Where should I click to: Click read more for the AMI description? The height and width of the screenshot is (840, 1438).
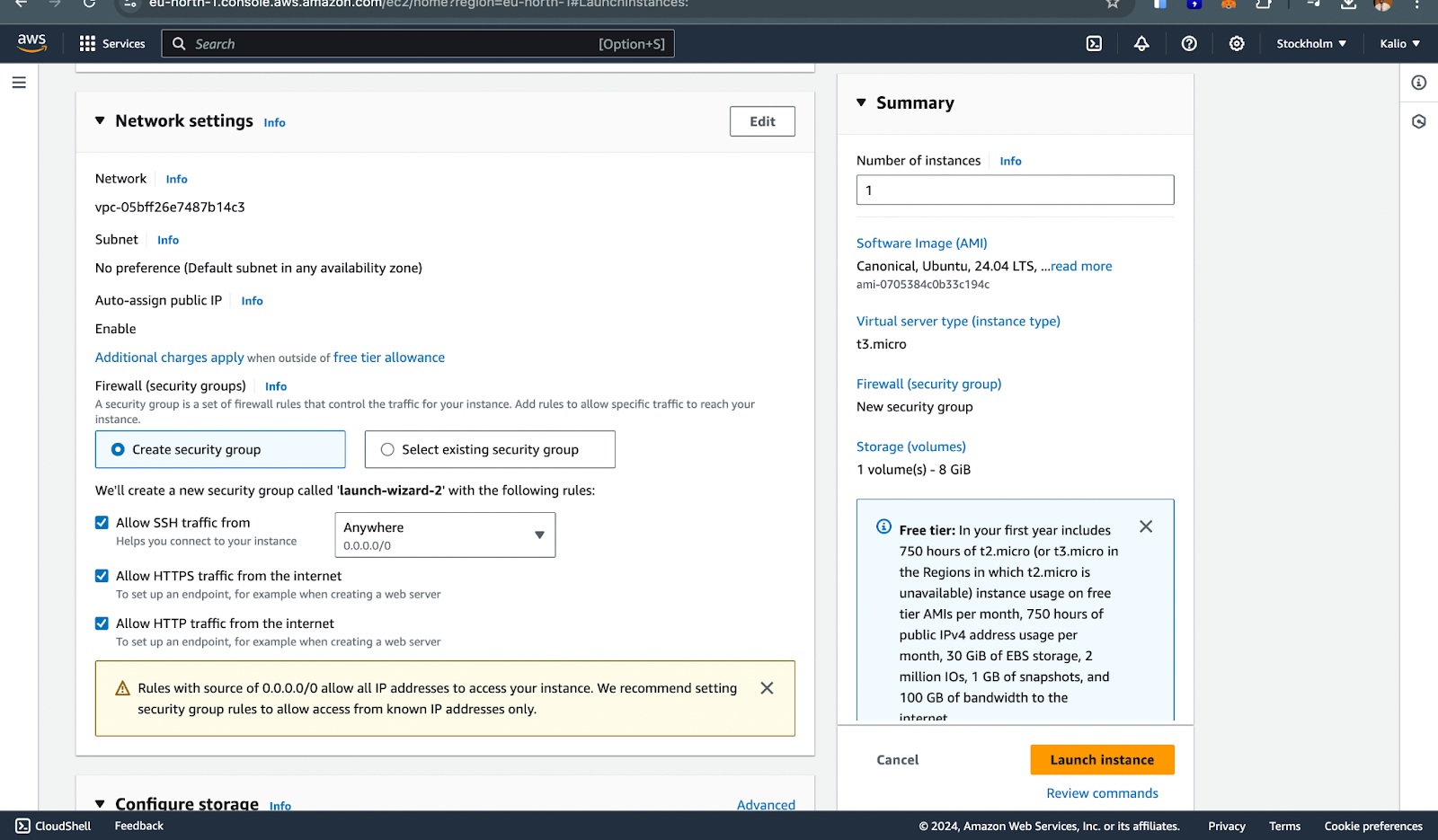pos(1081,266)
